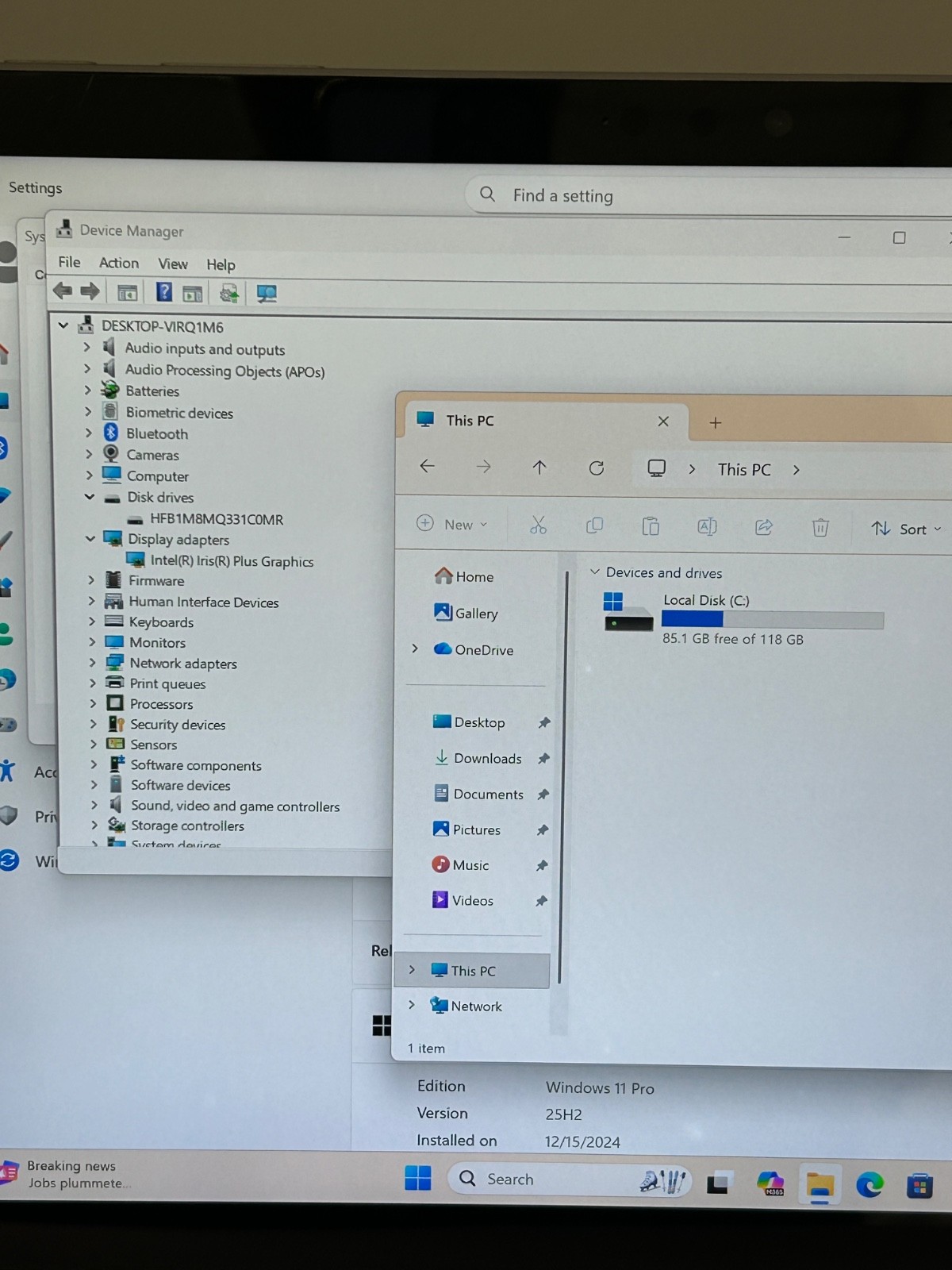
Task: Close the This PC tab
Action: (x=663, y=421)
